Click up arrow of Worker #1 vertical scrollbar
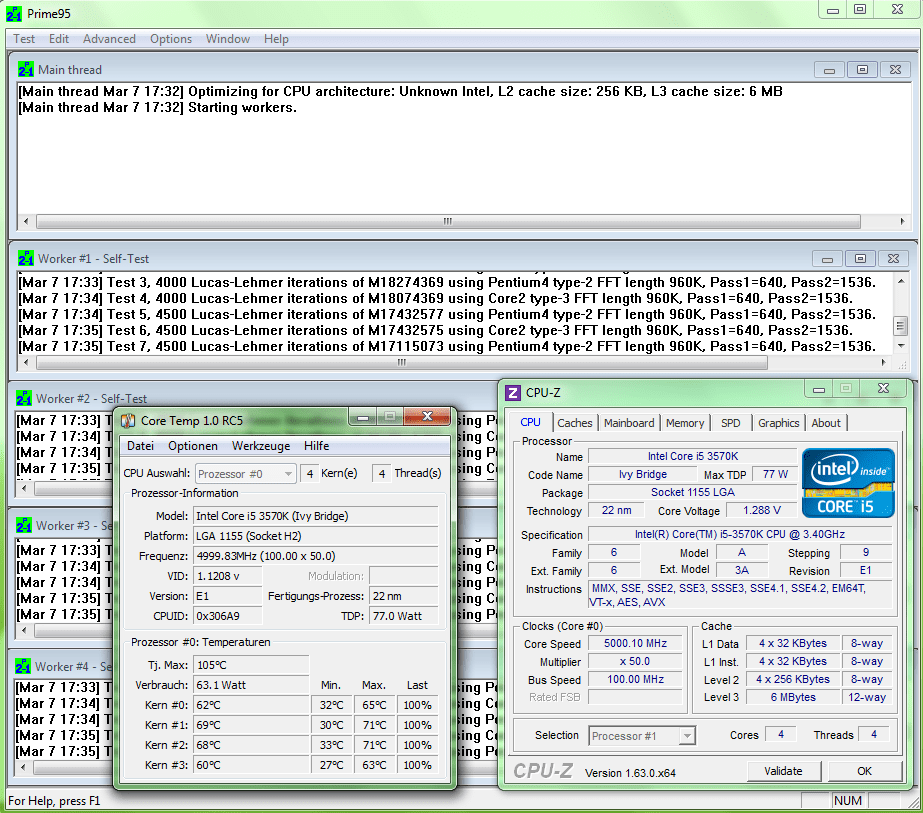 point(901,281)
